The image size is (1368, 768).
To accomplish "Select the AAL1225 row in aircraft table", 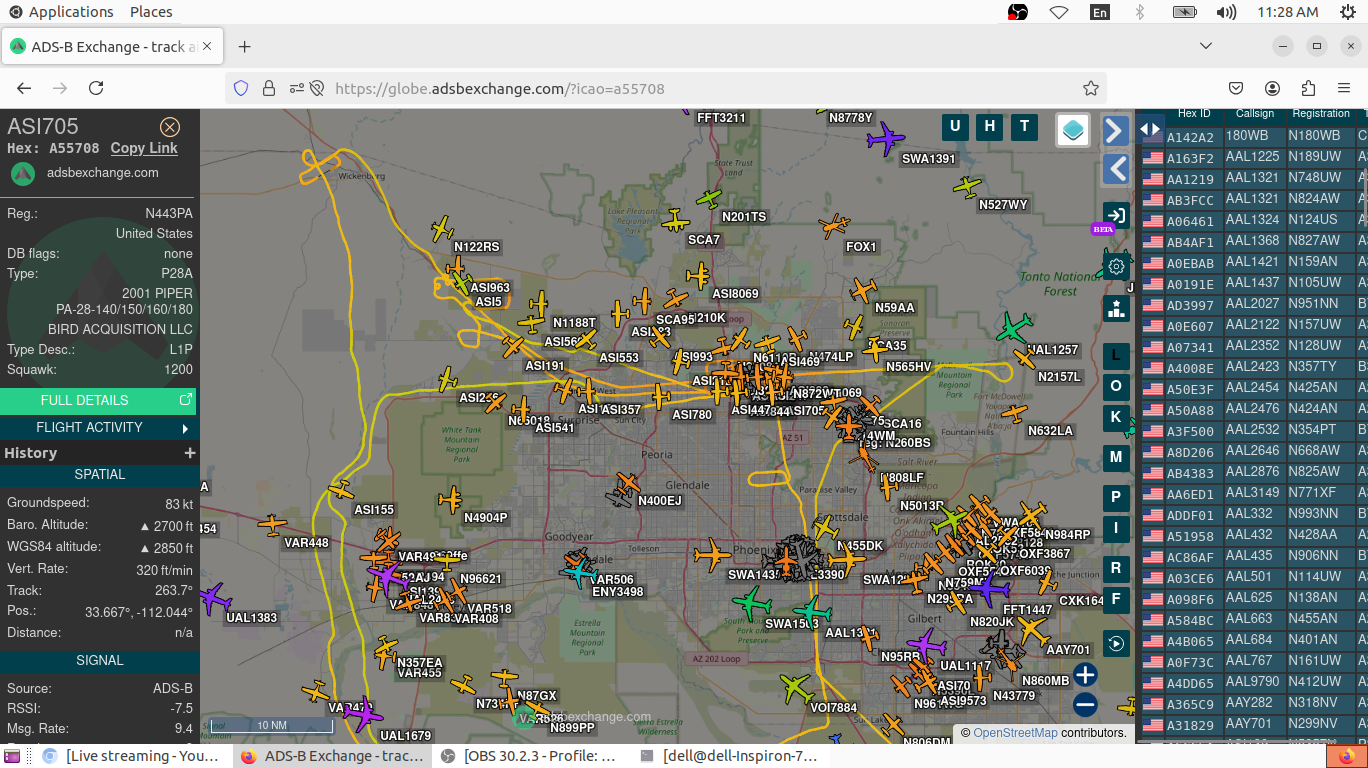I will point(1254,157).
